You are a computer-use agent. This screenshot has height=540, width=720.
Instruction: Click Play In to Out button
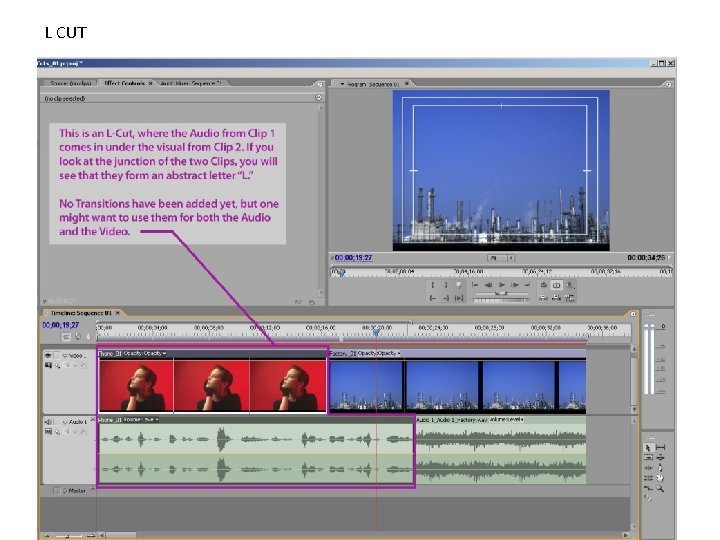point(458,298)
